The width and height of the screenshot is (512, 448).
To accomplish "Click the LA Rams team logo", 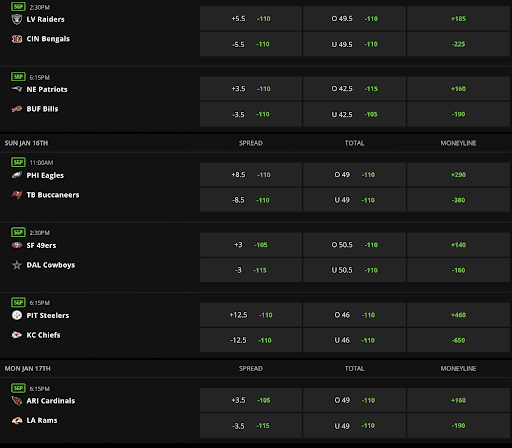I will (x=17, y=420).
